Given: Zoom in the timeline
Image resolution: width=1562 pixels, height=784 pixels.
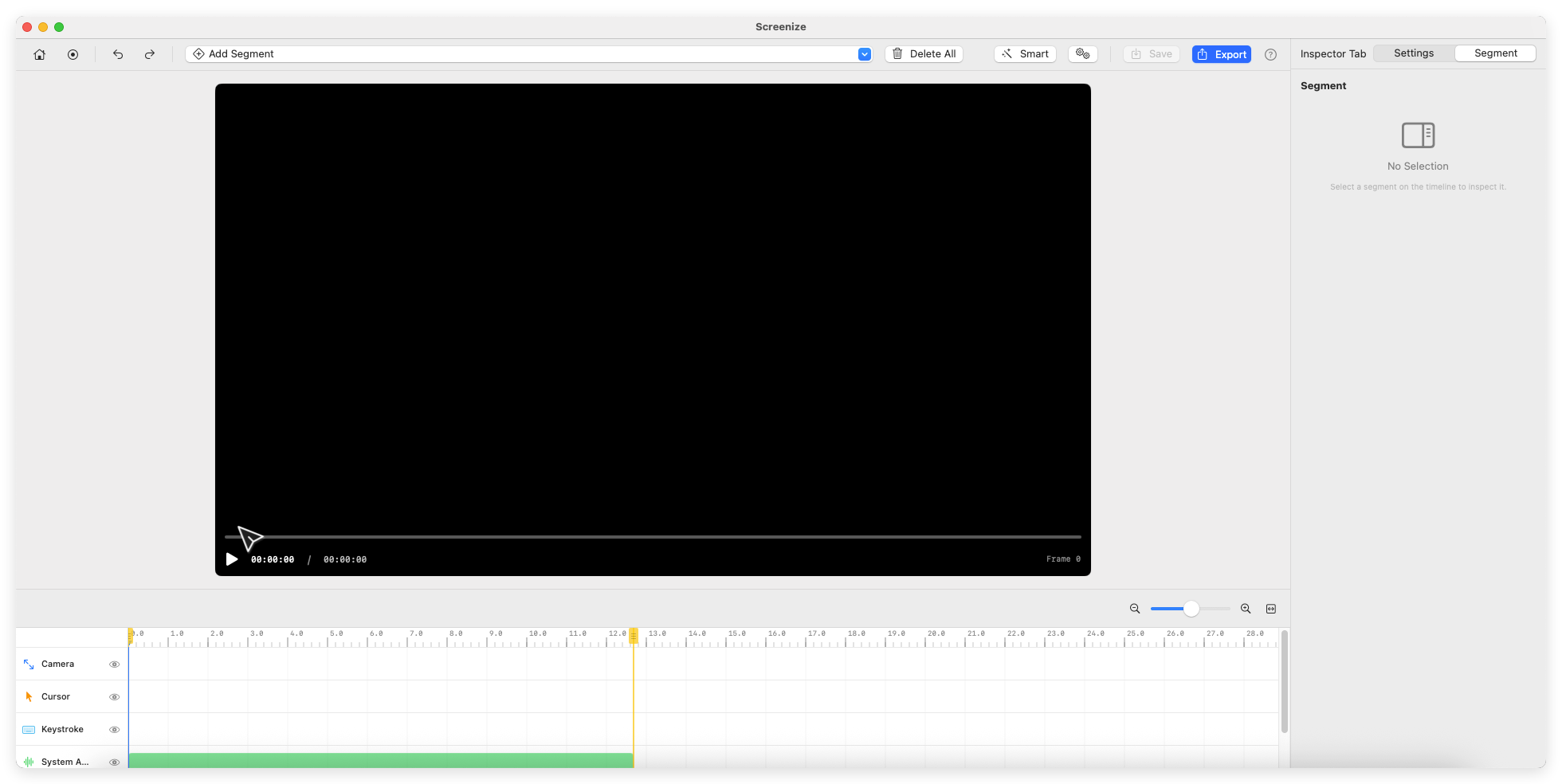Looking at the screenshot, I should pyautogui.click(x=1246, y=609).
